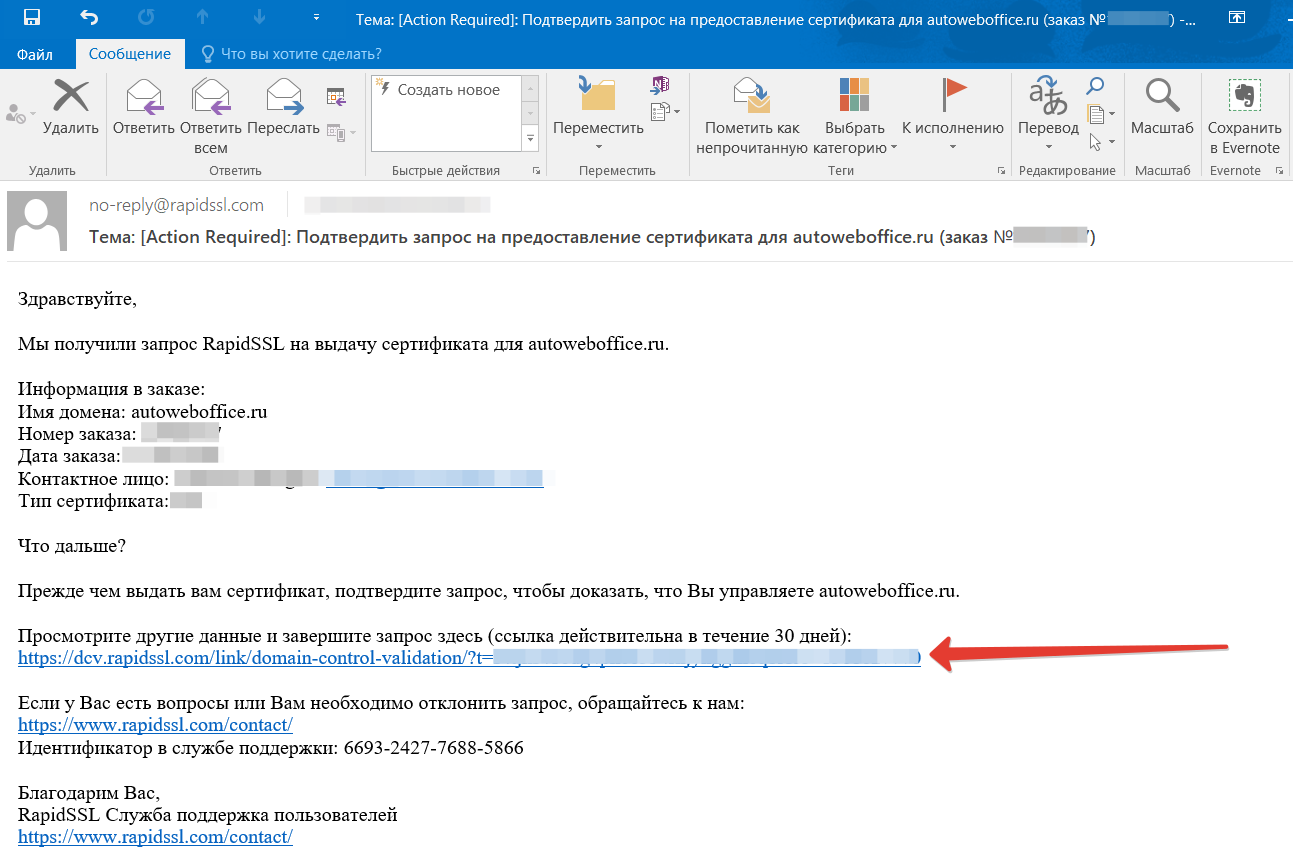Undo last action in the quick access toolbar
Screen dimensions: 1293x856
coord(88,17)
